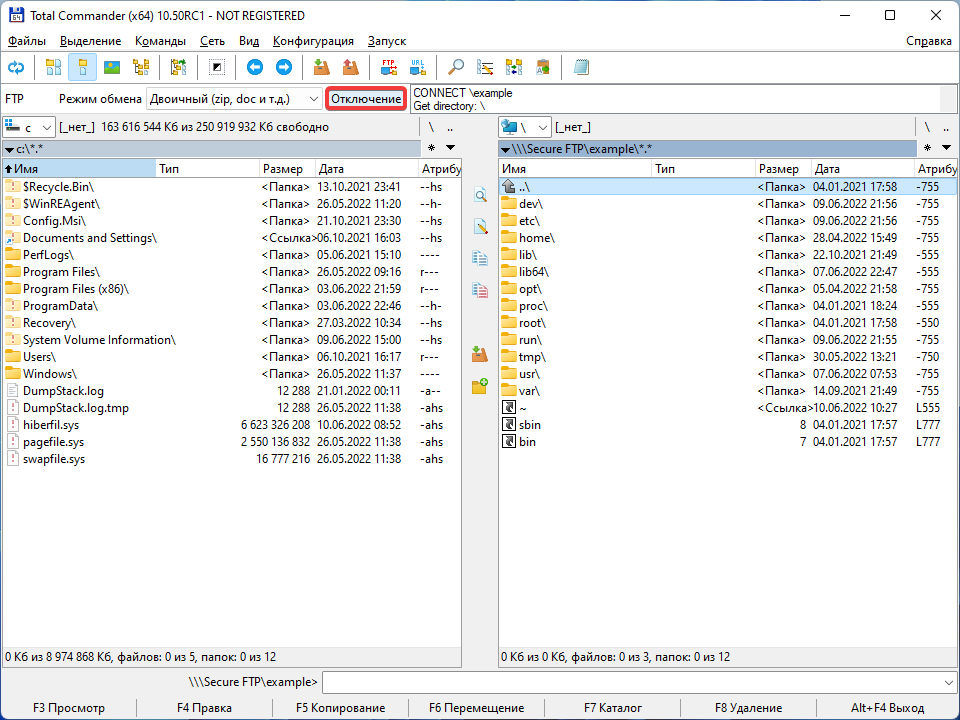Image resolution: width=960 pixels, height=720 pixels.
Task: Select the home folder in right panel
Action: (x=536, y=238)
